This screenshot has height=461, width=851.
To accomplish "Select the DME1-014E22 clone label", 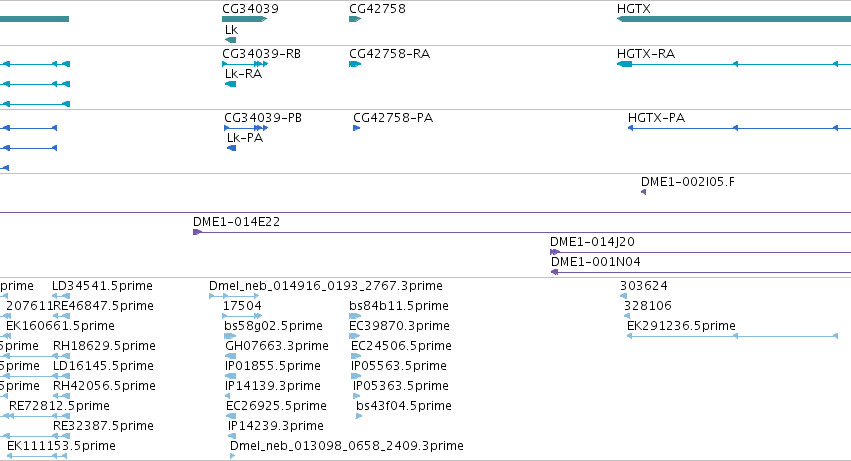I will pyautogui.click(x=237, y=222).
